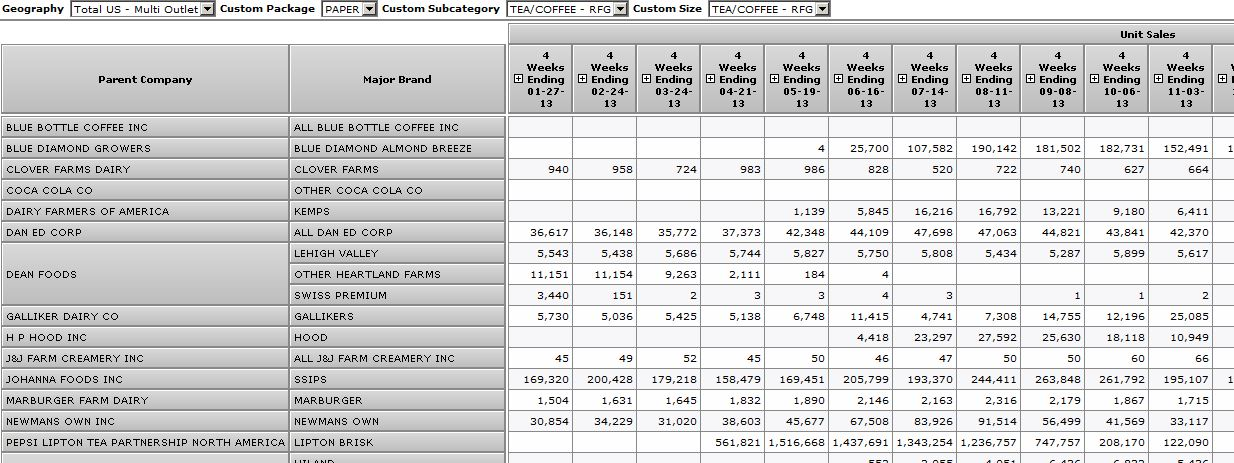Click plus icon for 06-16-13 period
The width and height of the screenshot is (1234, 463).
pyautogui.click(x=838, y=79)
